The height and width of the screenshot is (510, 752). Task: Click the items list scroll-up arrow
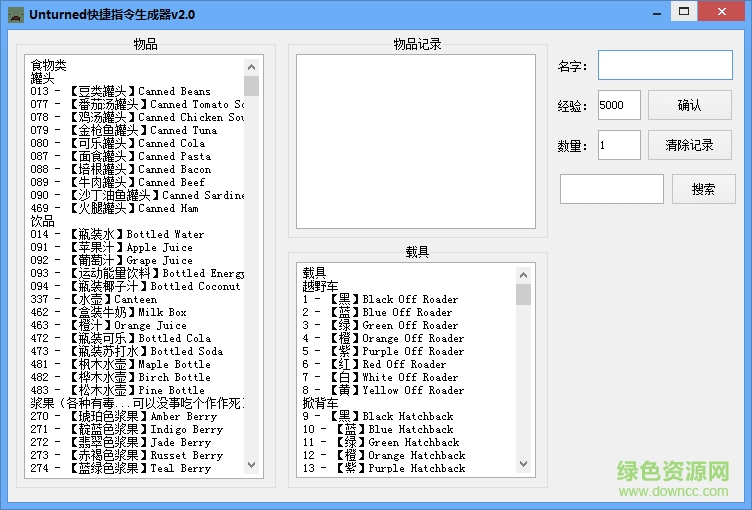(251, 67)
